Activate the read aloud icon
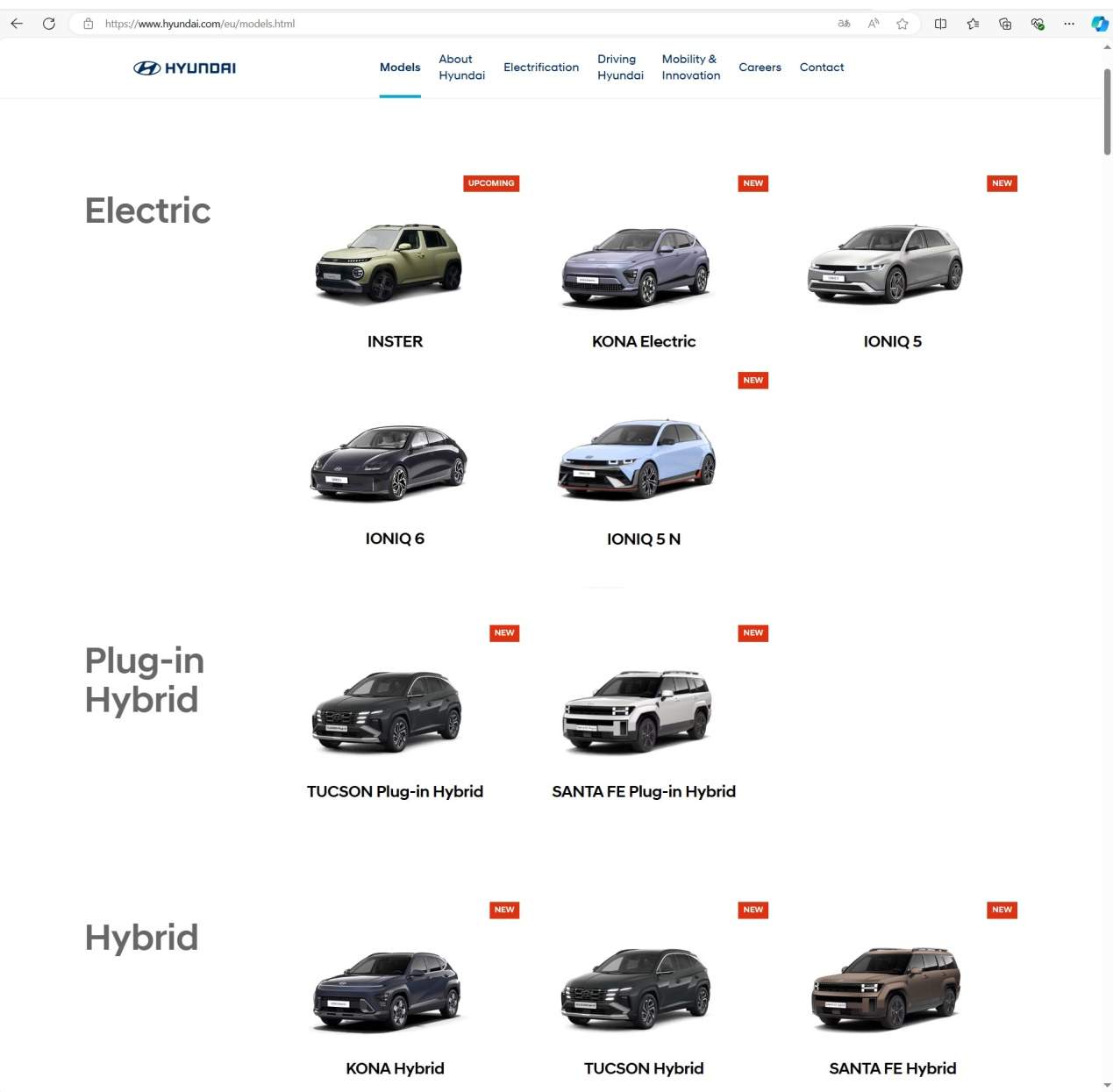This screenshot has height=1092, width=1113. click(x=874, y=24)
